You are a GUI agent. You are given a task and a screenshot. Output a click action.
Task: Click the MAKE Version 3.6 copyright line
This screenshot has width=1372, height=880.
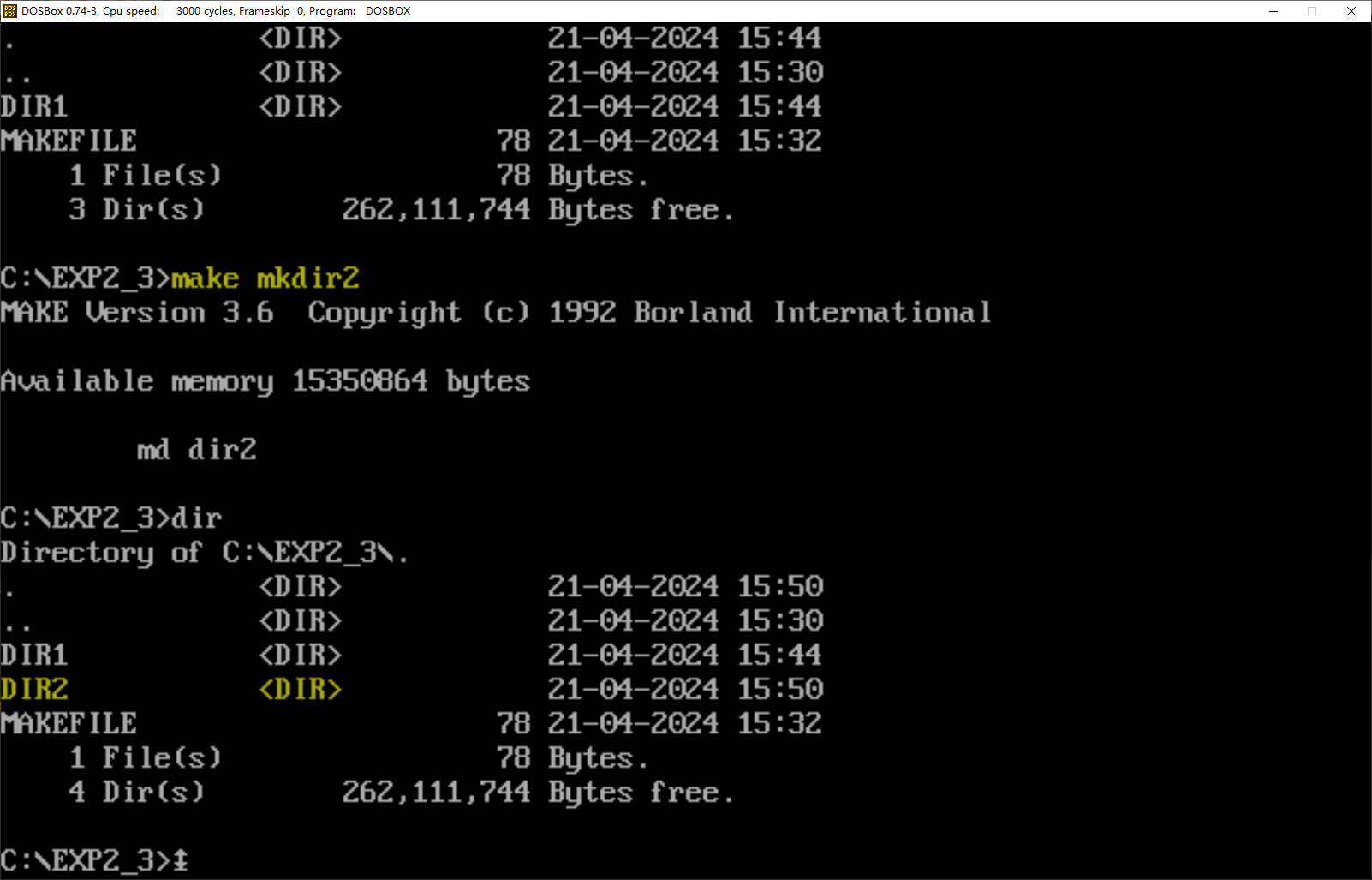pos(497,312)
